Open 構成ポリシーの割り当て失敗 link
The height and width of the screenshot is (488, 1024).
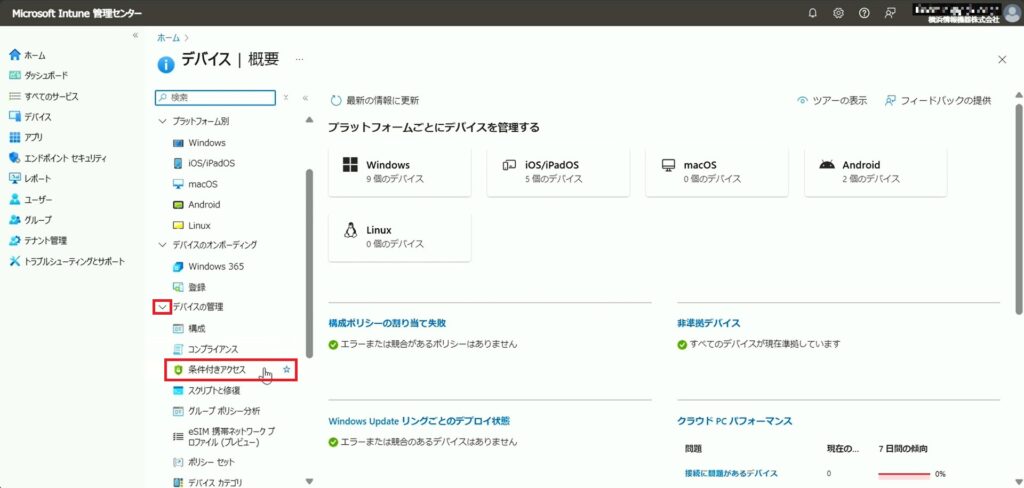(x=387, y=323)
